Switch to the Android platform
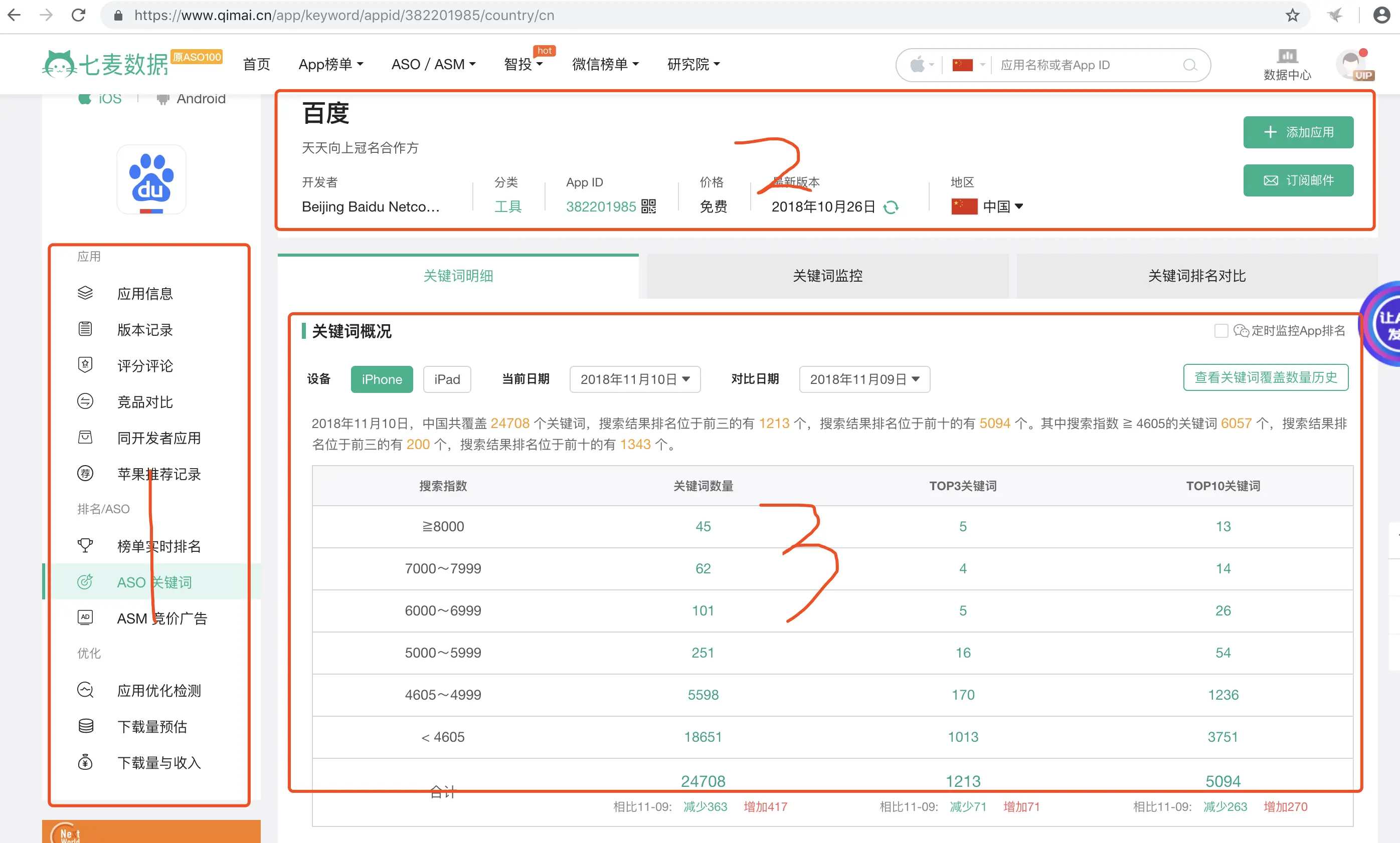This screenshot has height=843, width=1400. click(x=192, y=99)
